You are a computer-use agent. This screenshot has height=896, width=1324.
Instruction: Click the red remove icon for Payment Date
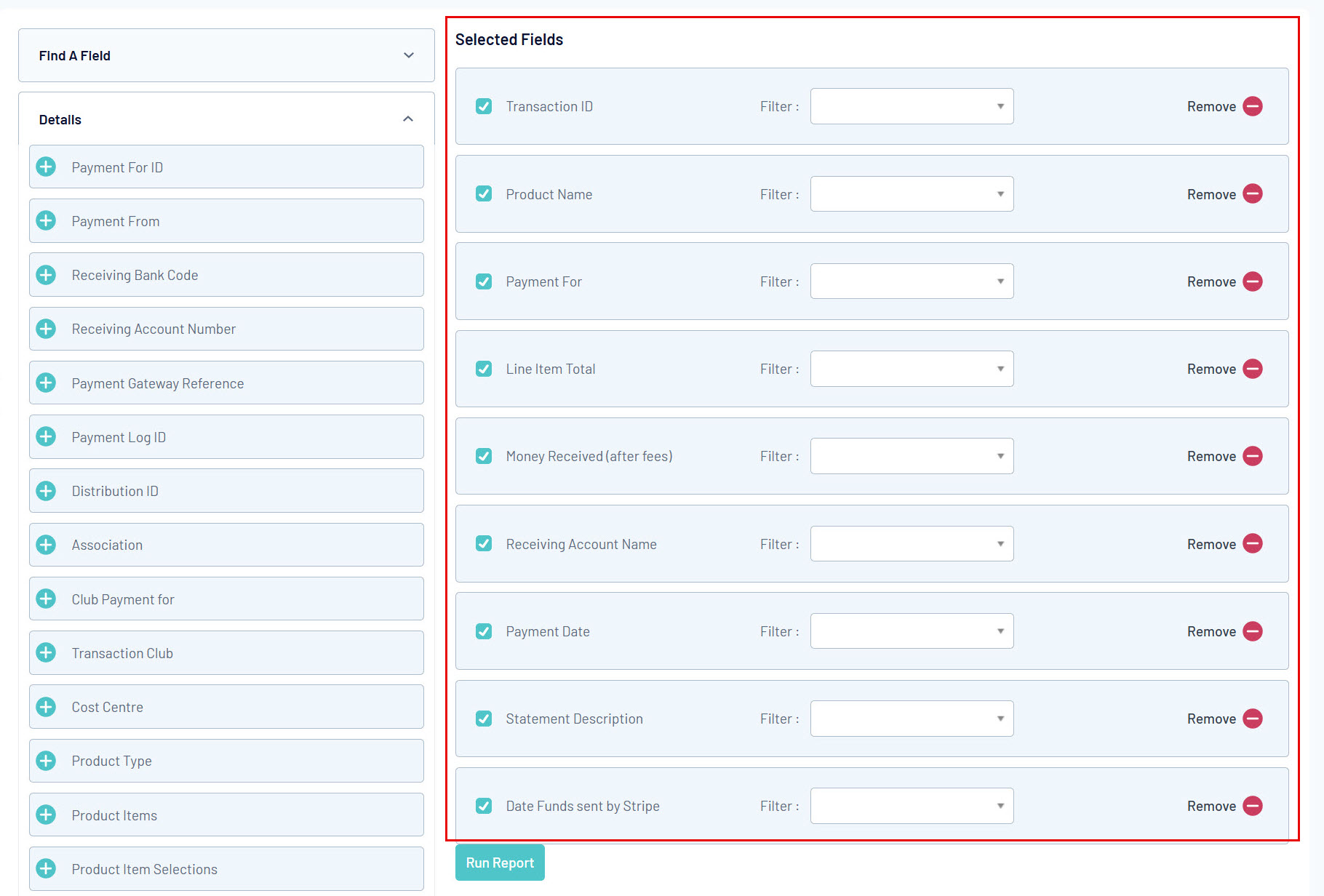[x=1253, y=631]
